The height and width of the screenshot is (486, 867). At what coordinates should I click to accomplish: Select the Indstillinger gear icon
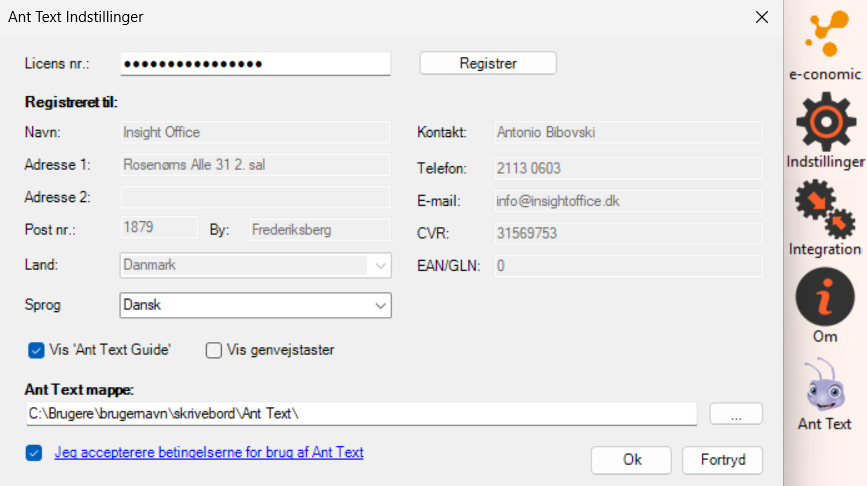[825, 120]
